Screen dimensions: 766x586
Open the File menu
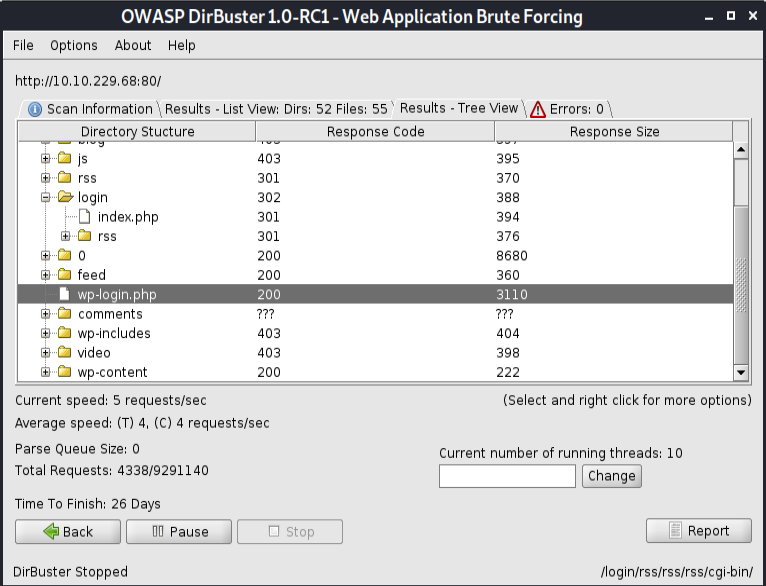click(x=23, y=45)
